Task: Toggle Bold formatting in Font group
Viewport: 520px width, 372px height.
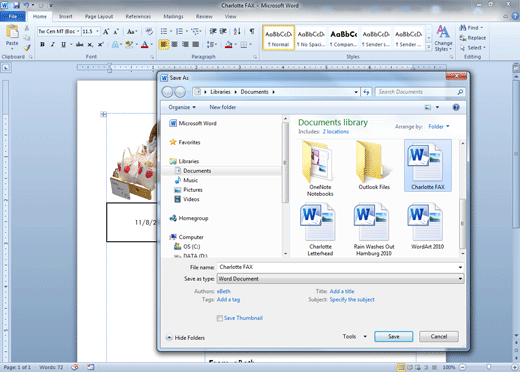Action: (42, 44)
